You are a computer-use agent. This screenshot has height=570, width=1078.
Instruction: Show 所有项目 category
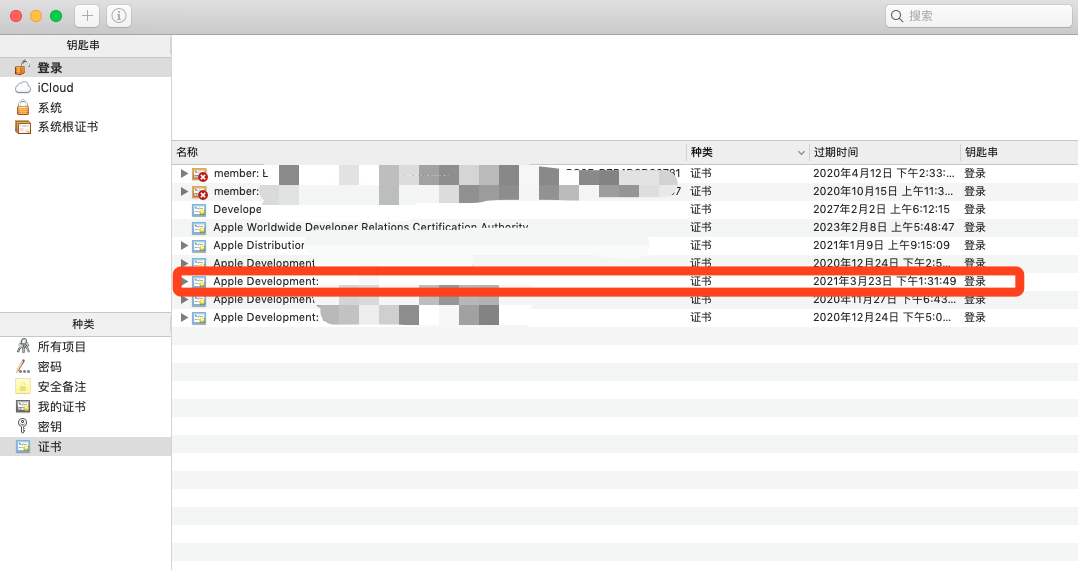coord(85,347)
